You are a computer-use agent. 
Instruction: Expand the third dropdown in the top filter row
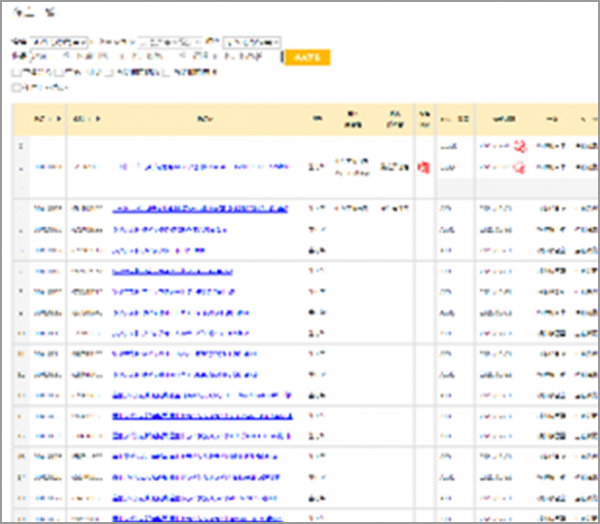pyautogui.click(x=251, y=42)
